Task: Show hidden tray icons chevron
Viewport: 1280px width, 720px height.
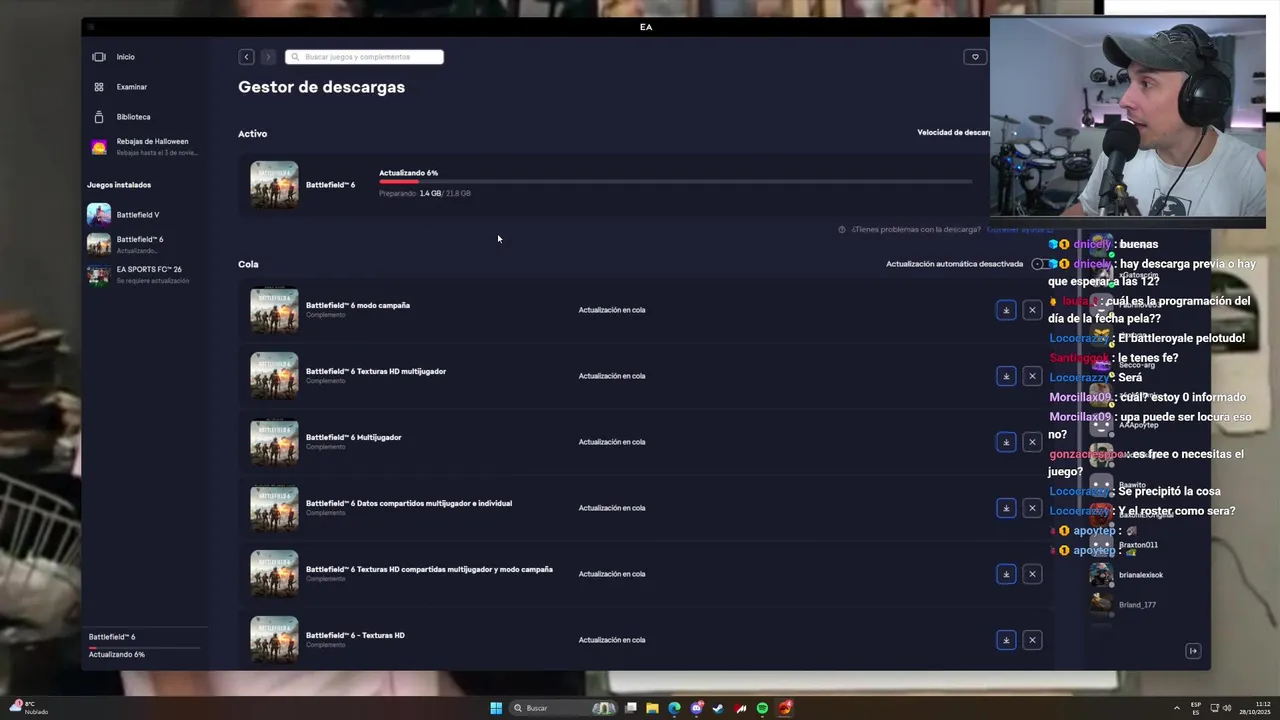Action: (x=1177, y=708)
